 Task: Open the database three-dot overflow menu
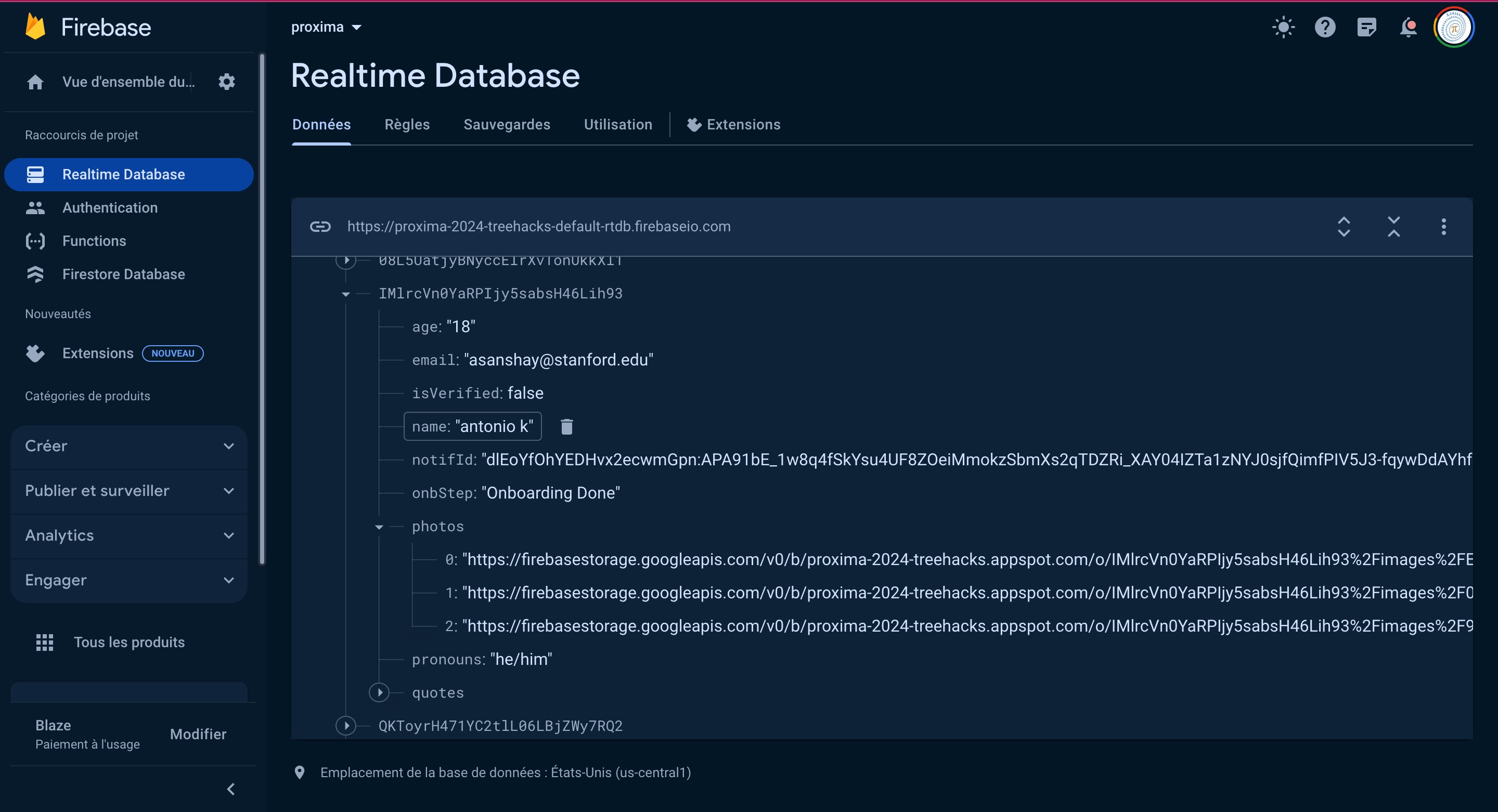[x=1443, y=227]
